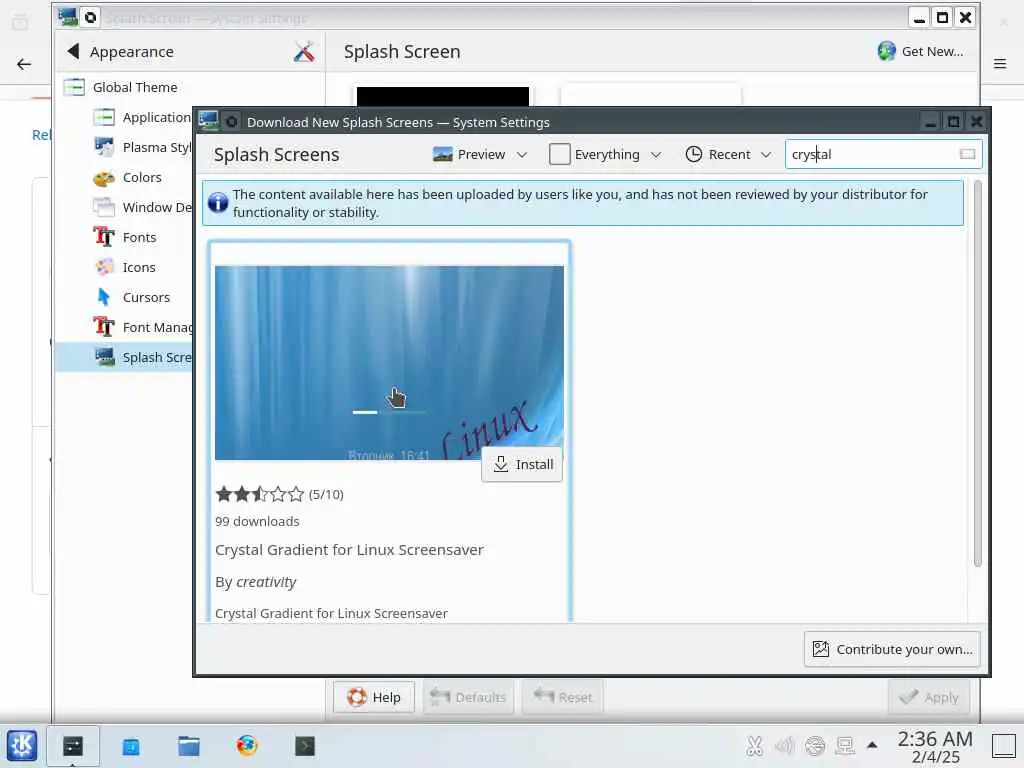Click the Contribute your own... button
Image resolution: width=1024 pixels, height=768 pixels.
pyautogui.click(x=892, y=649)
